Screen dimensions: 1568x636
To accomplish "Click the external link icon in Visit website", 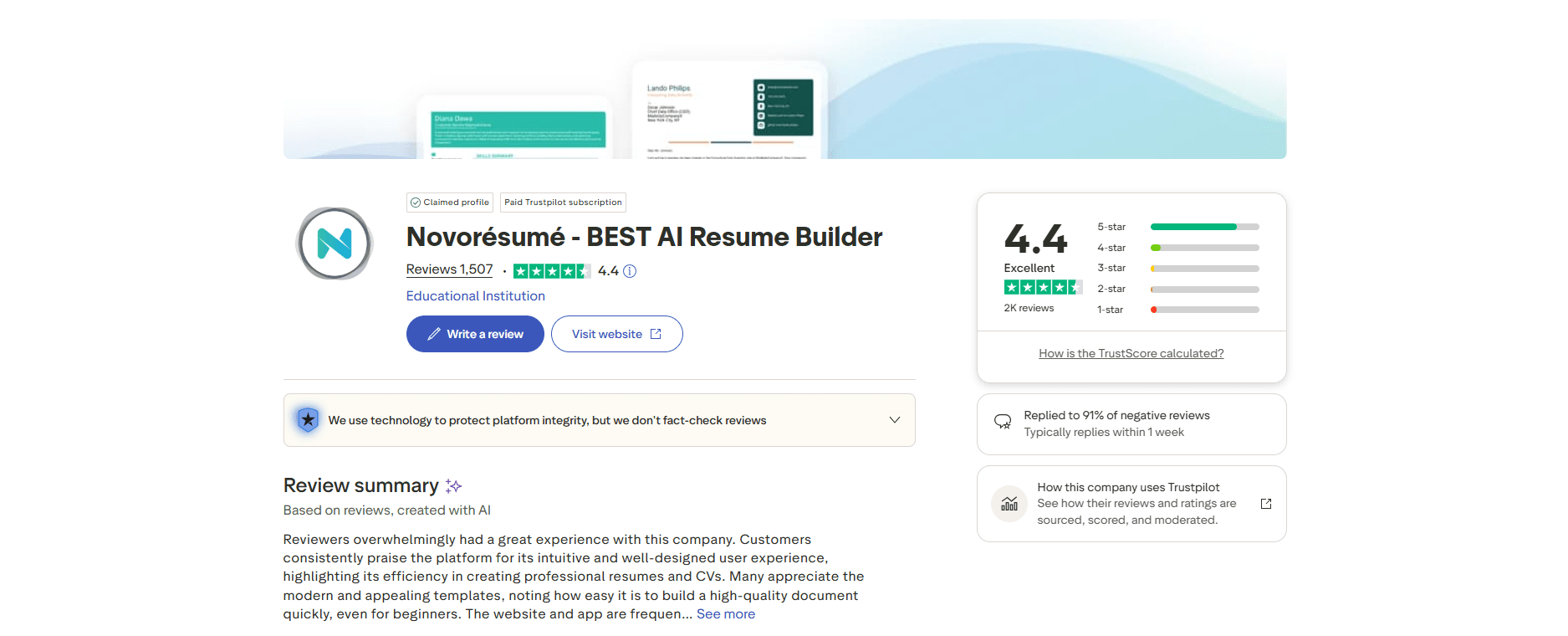I will click(x=656, y=334).
